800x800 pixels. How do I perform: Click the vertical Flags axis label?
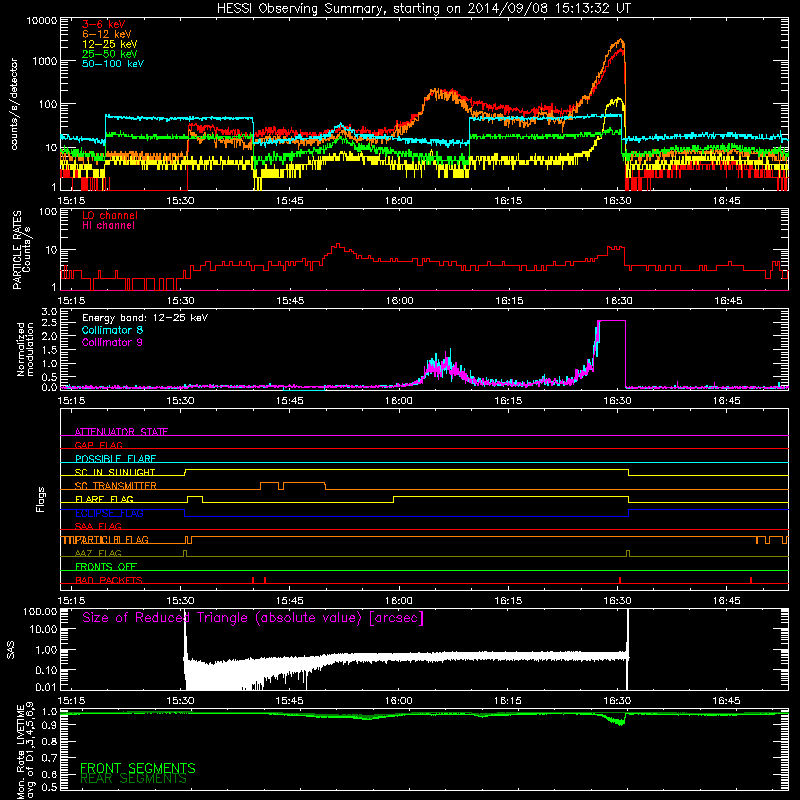[x=41, y=499]
